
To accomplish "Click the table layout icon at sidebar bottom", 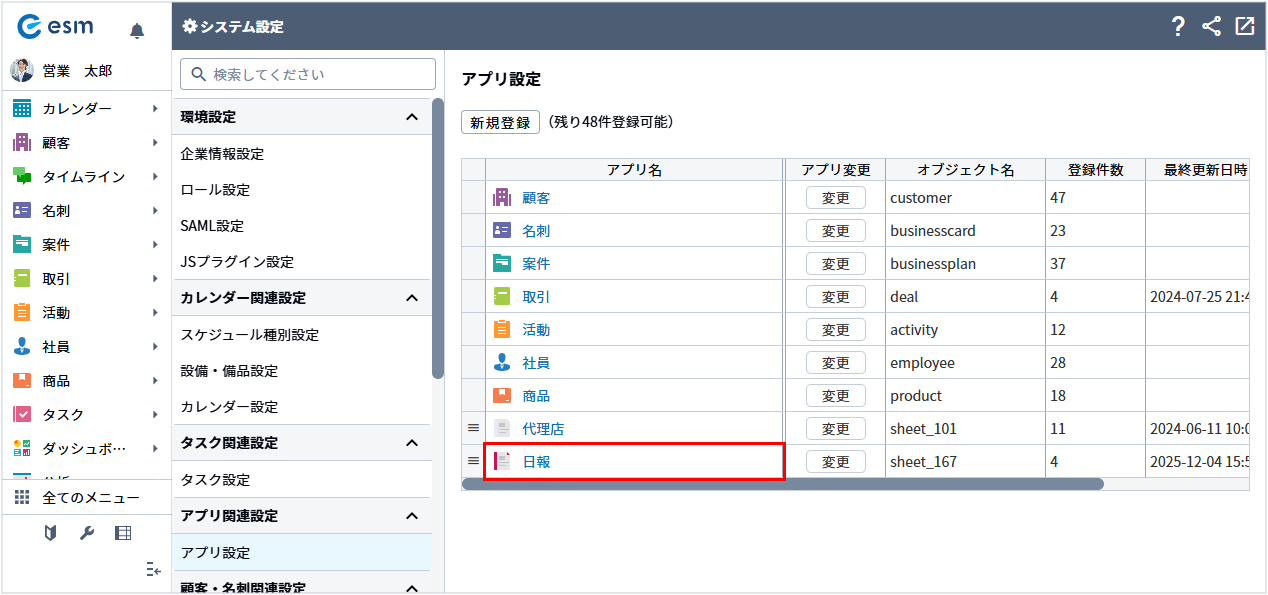I will pos(123,533).
